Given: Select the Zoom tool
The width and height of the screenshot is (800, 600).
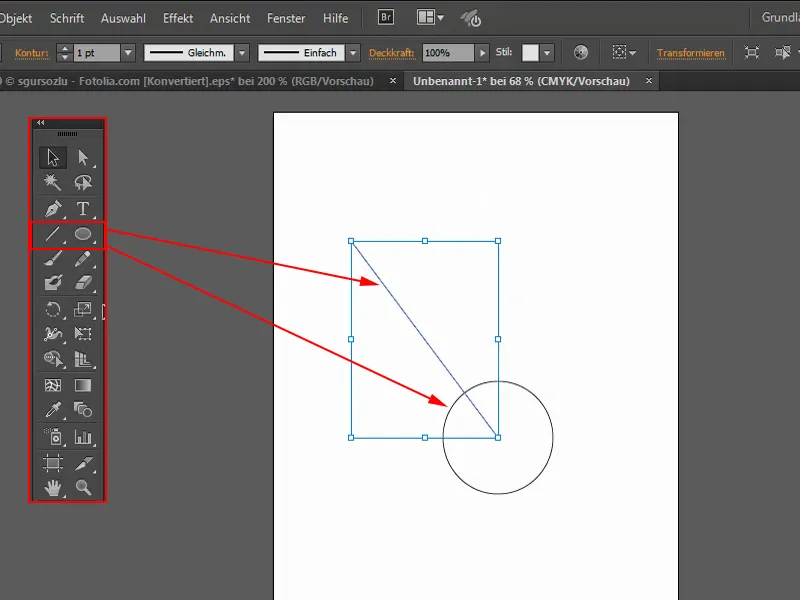Looking at the screenshot, I should click(83, 488).
